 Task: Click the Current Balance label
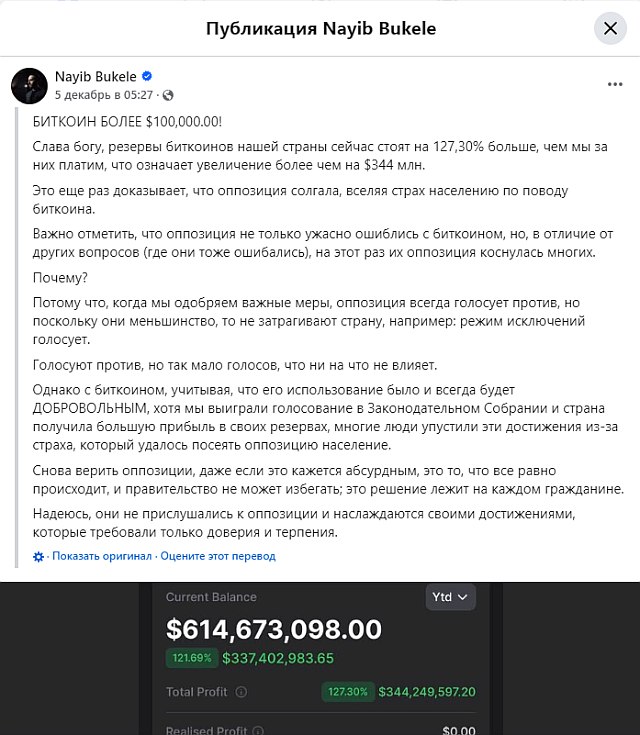click(x=211, y=597)
